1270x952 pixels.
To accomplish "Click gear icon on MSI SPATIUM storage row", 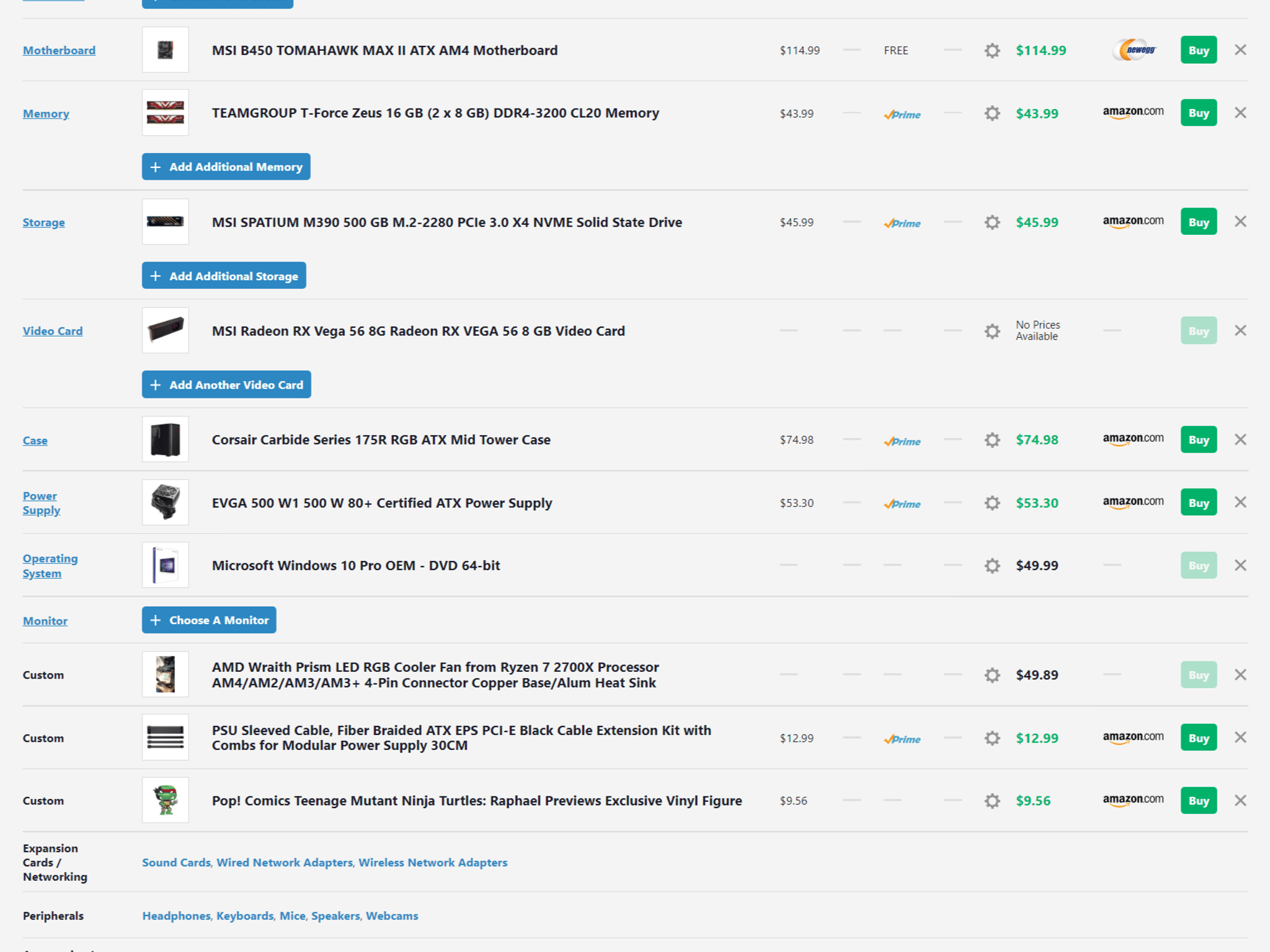I will pyautogui.click(x=992, y=222).
